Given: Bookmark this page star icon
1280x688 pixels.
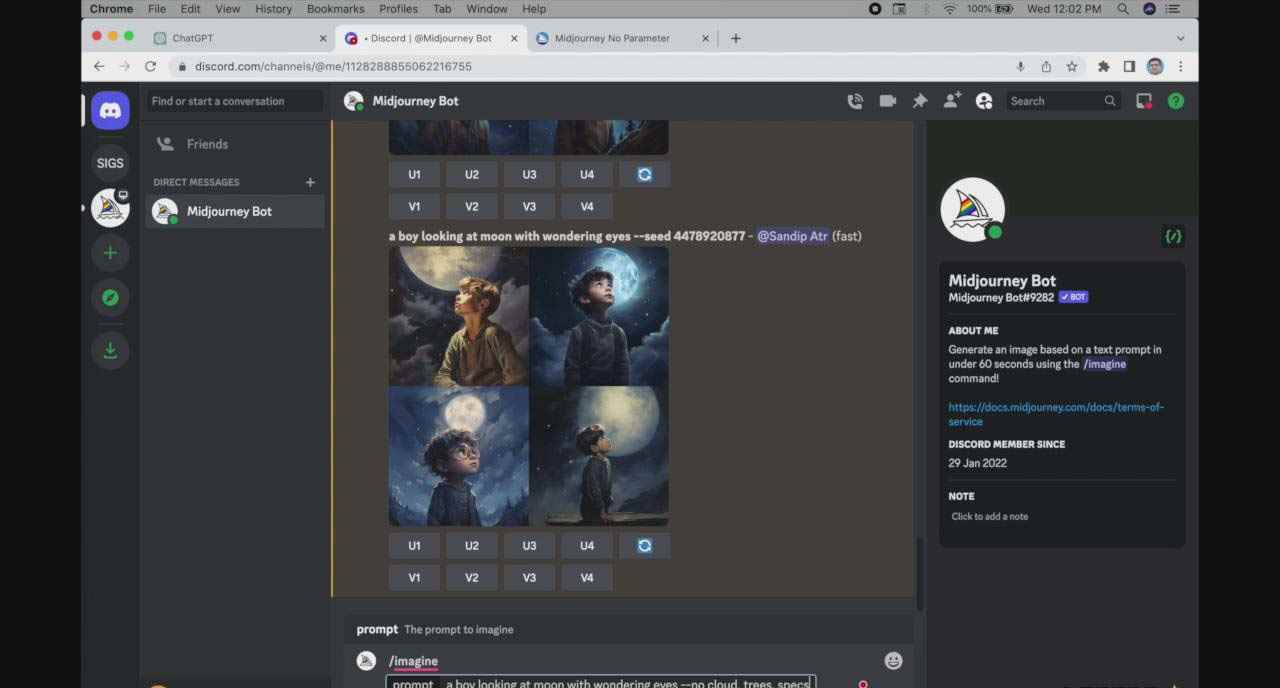Looking at the screenshot, I should pyautogui.click(x=1072, y=66).
